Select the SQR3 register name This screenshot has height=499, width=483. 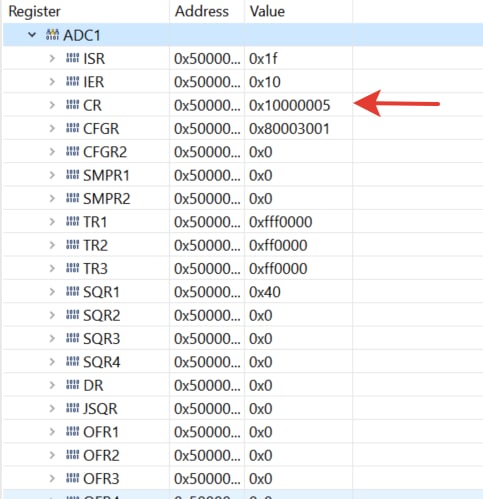coord(101,339)
